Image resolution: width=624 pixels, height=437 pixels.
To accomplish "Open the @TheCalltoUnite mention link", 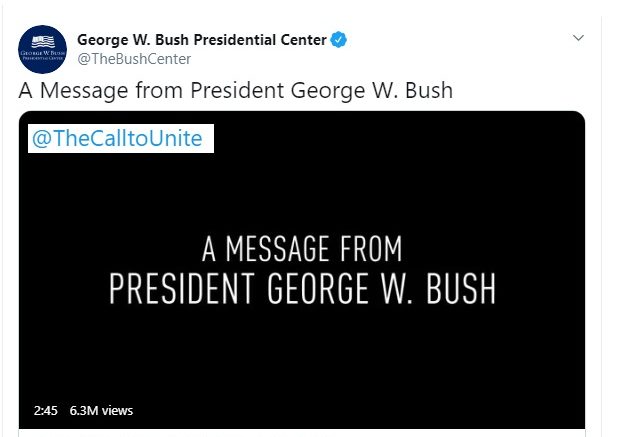I will coord(117,139).
